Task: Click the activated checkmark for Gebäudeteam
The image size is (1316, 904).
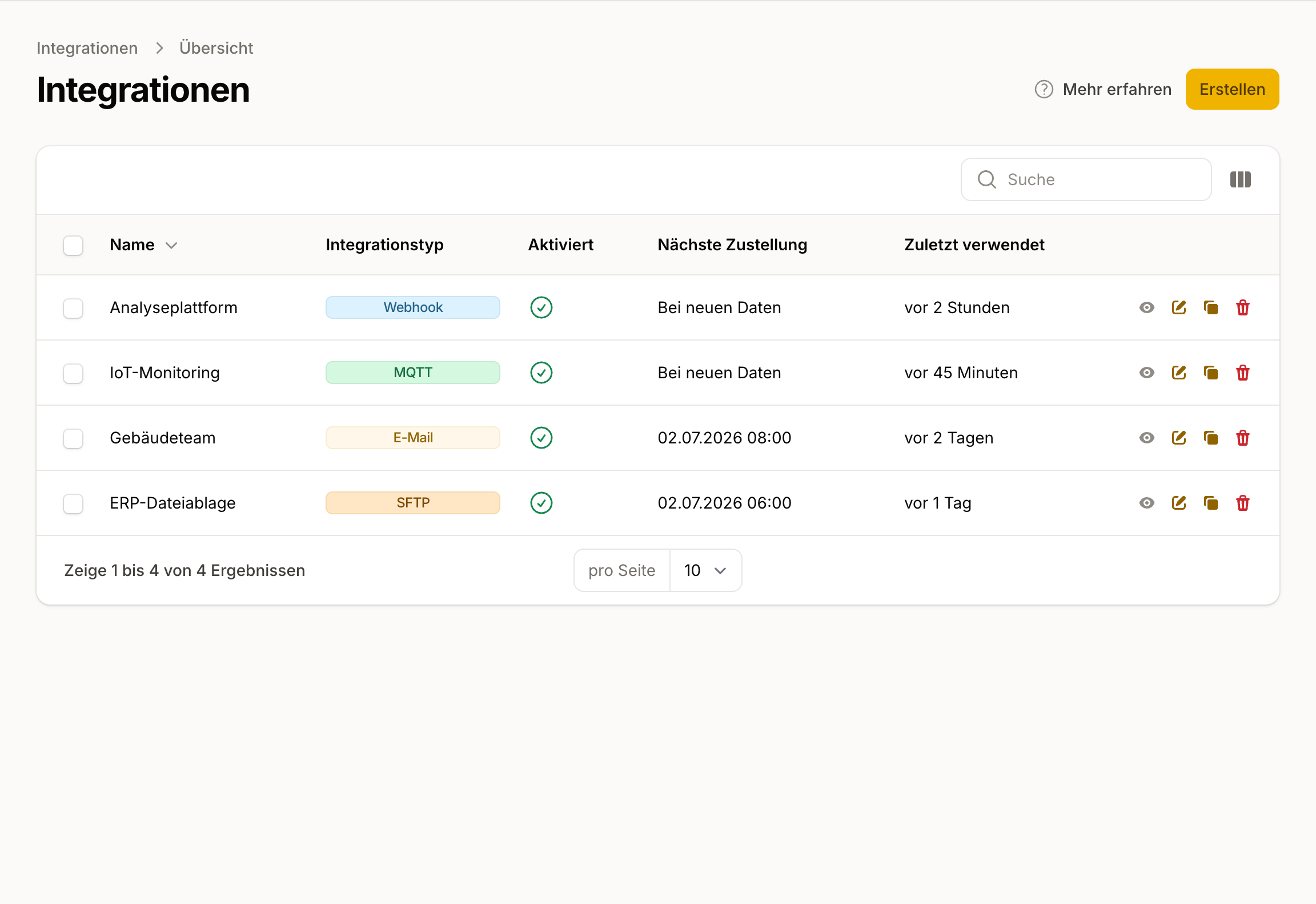Action: click(x=541, y=438)
